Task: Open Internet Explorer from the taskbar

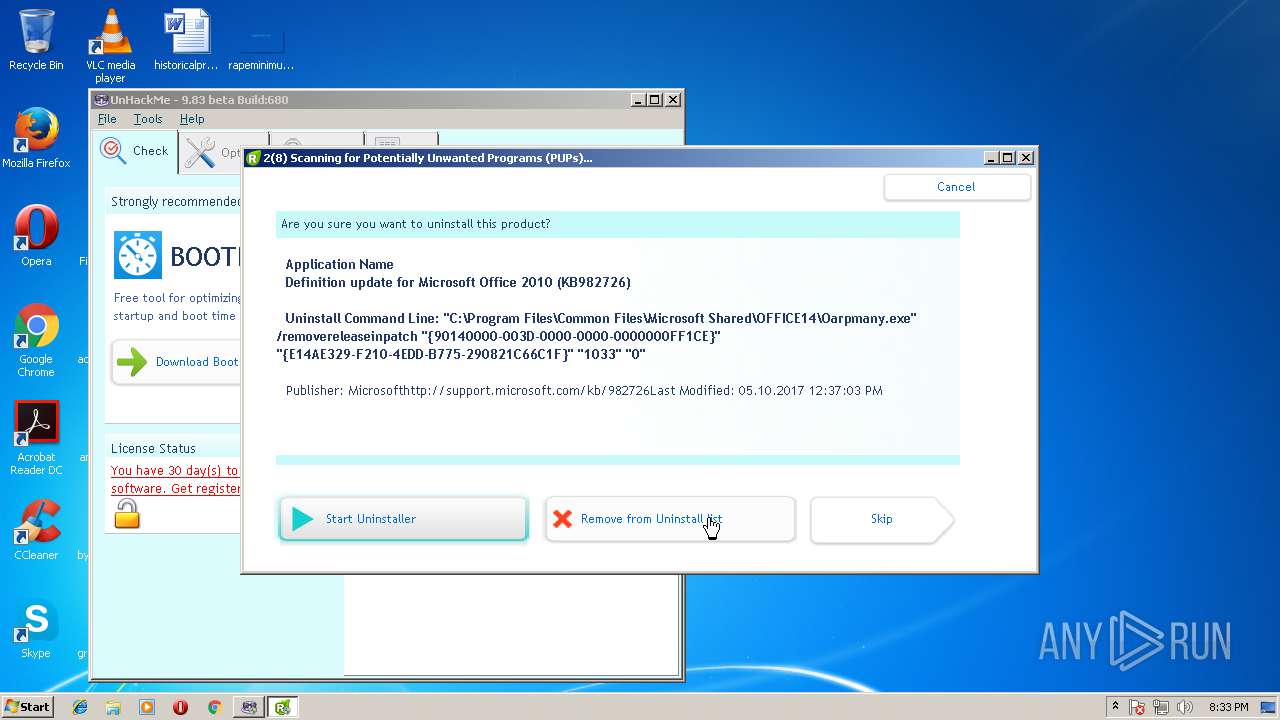Action: [80, 707]
